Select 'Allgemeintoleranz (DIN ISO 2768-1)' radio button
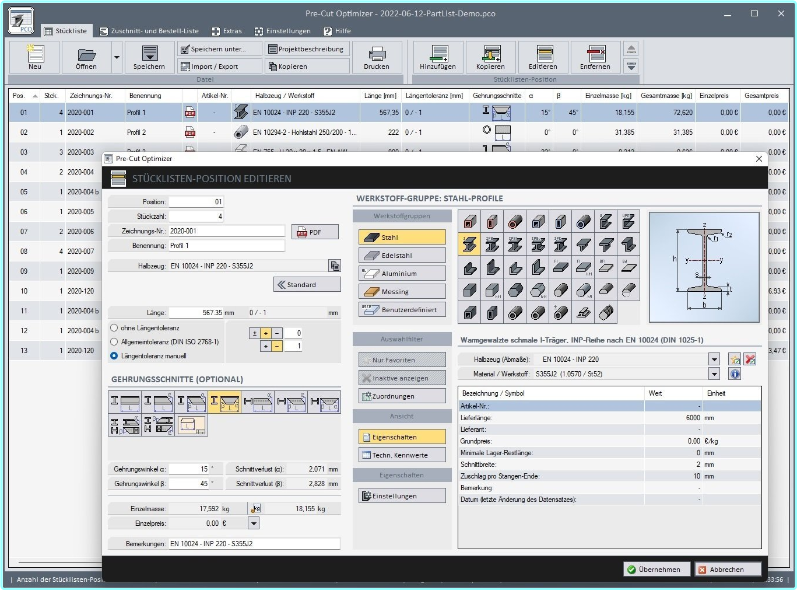This screenshot has height=590, width=797. (x=114, y=342)
